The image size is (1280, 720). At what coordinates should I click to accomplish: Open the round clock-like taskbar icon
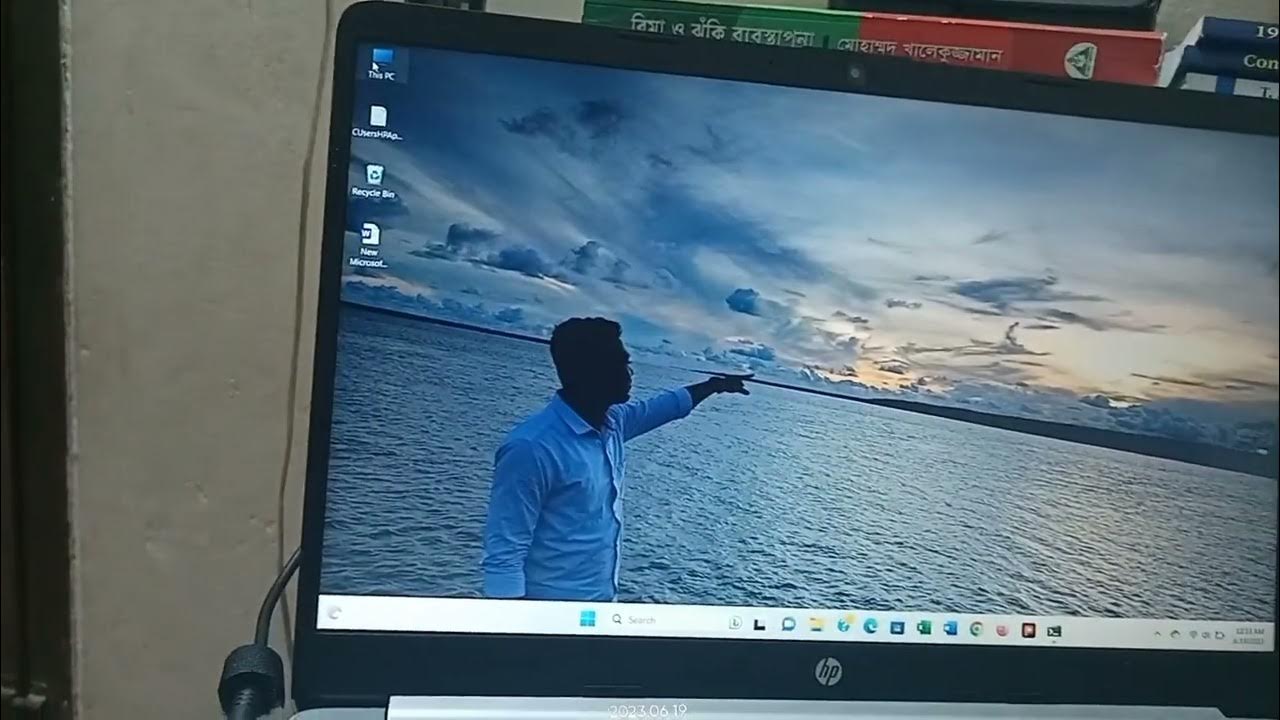[x=735, y=623]
